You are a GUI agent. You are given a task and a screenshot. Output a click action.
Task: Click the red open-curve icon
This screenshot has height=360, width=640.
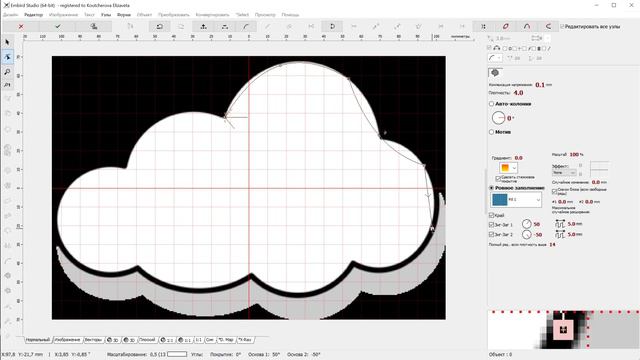pyautogui.click(x=548, y=27)
